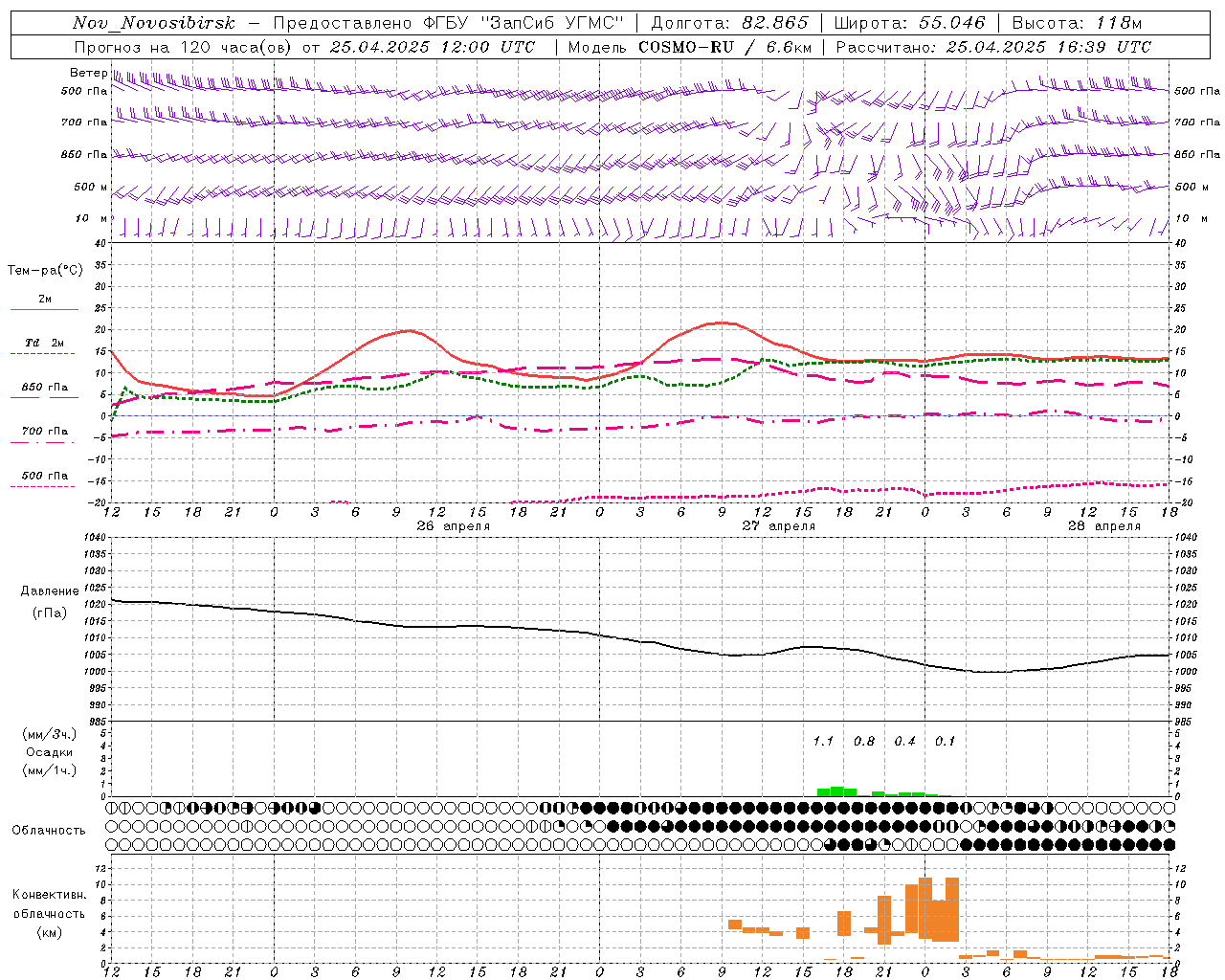The image size is (1225, 980).
Task: Click the Широта: 55.046 value
Action: 910,23
